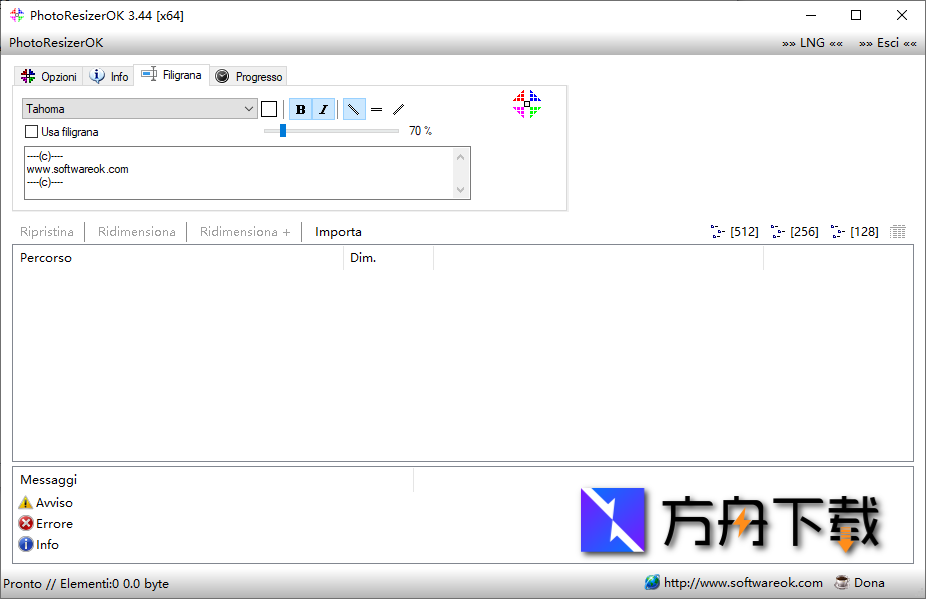The width and height of the screenshot is (926, 599).
Task: Open the softwareok.com website link
Action: point(742,582)
